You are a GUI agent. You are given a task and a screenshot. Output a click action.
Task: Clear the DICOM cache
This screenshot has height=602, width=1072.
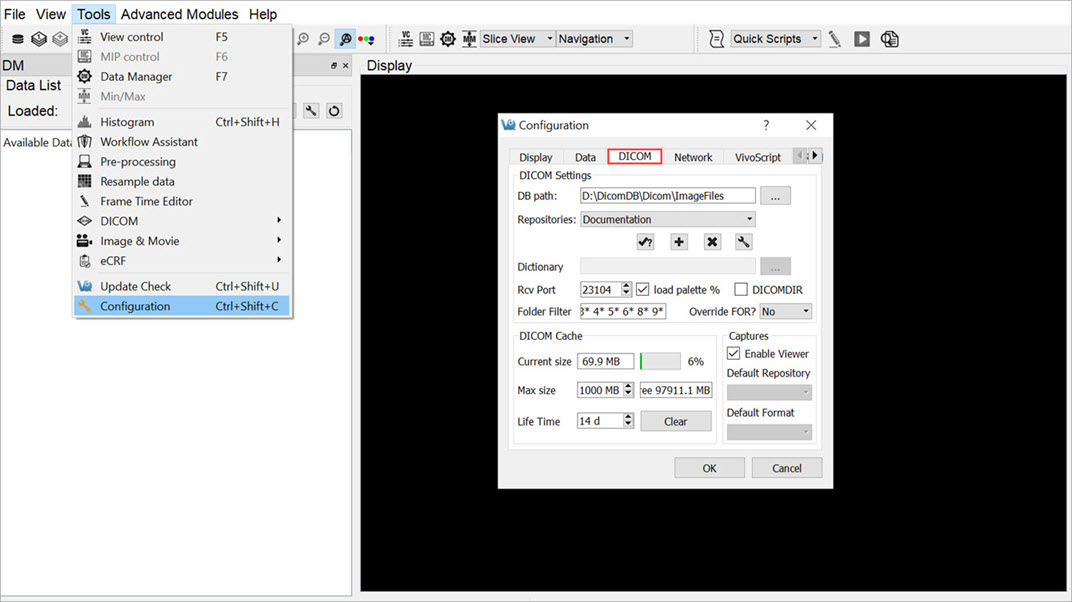click(675, 421)
